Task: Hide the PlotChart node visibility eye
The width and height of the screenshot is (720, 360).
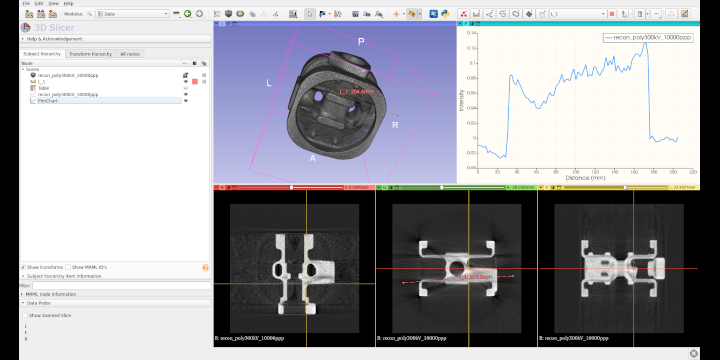Action: pos(186,101)
